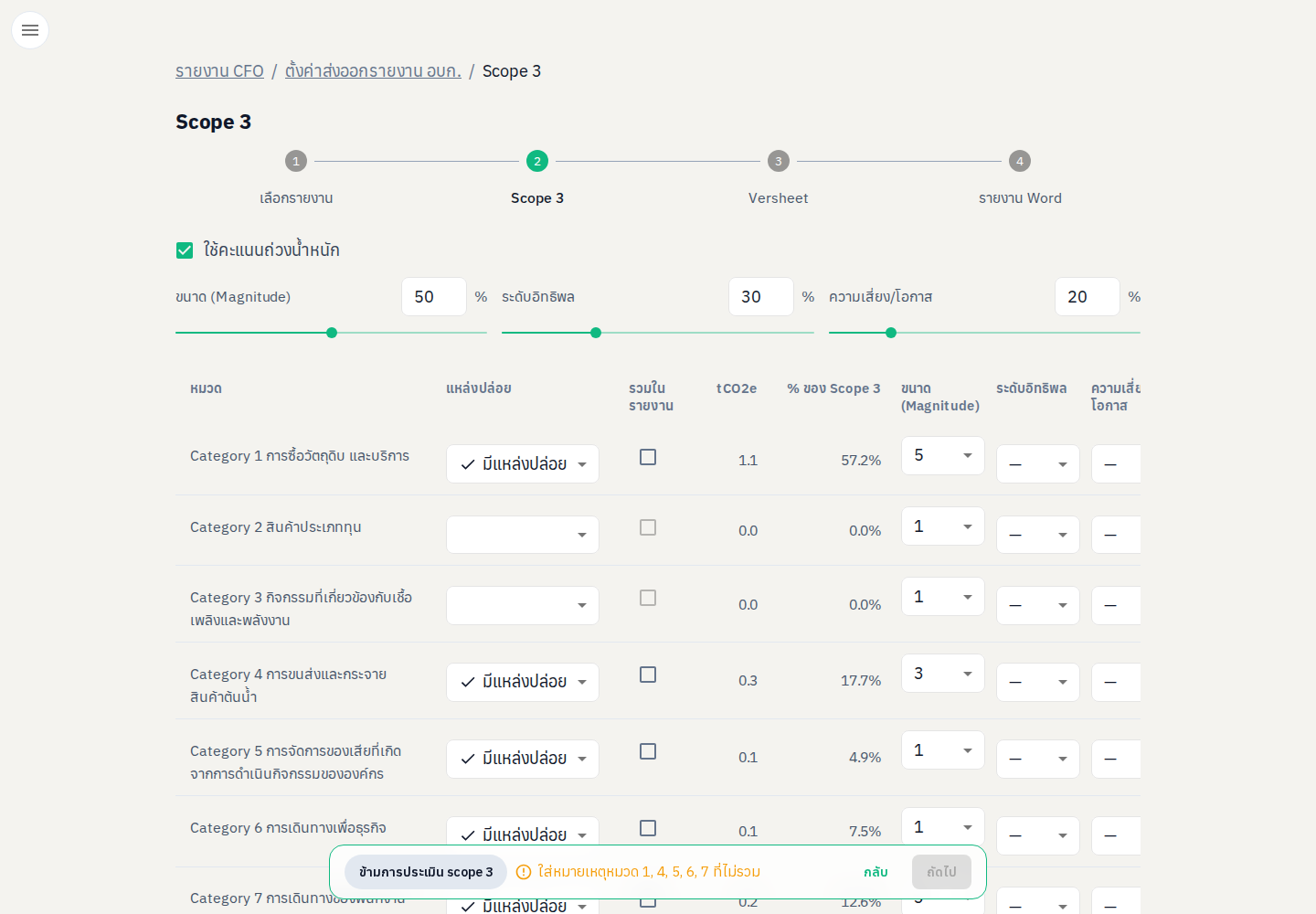Screen dimensions: 1316x914
Task: Click the ระดับอิทธิพล weight slider handle
Action: [596, 333]
